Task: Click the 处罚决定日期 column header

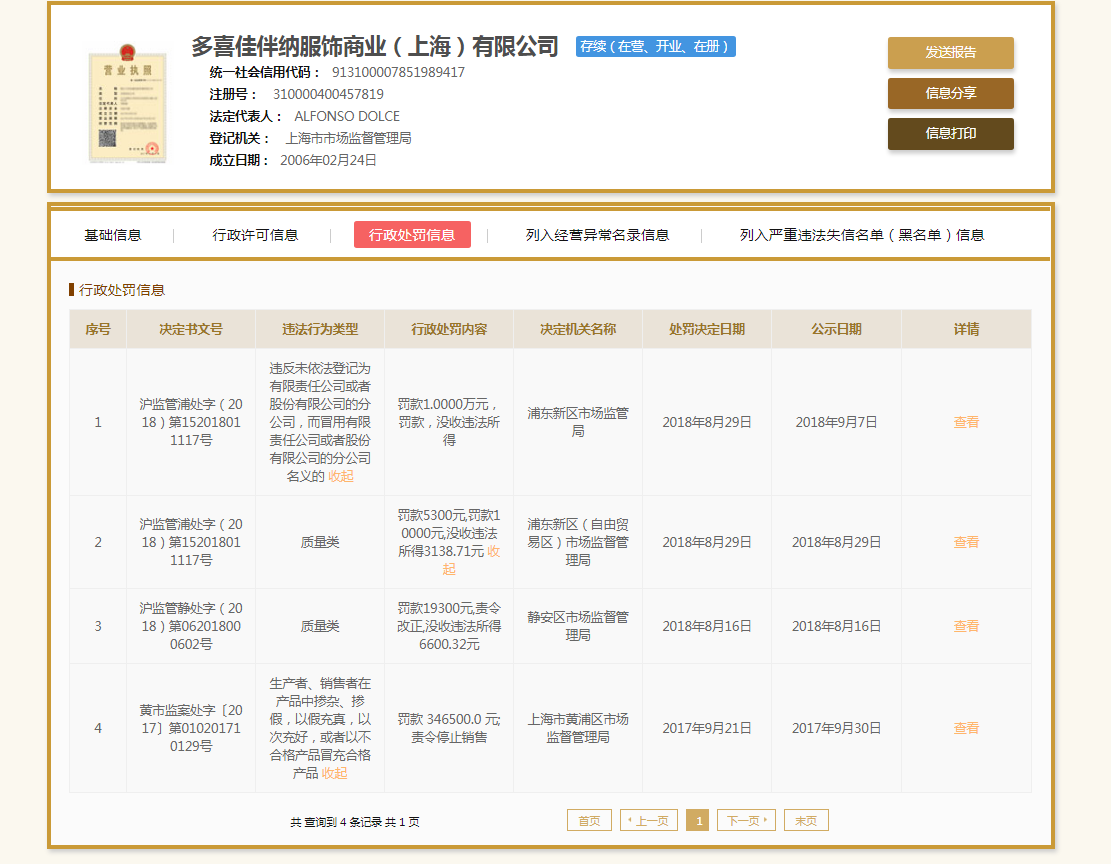Action: [707, 330]
